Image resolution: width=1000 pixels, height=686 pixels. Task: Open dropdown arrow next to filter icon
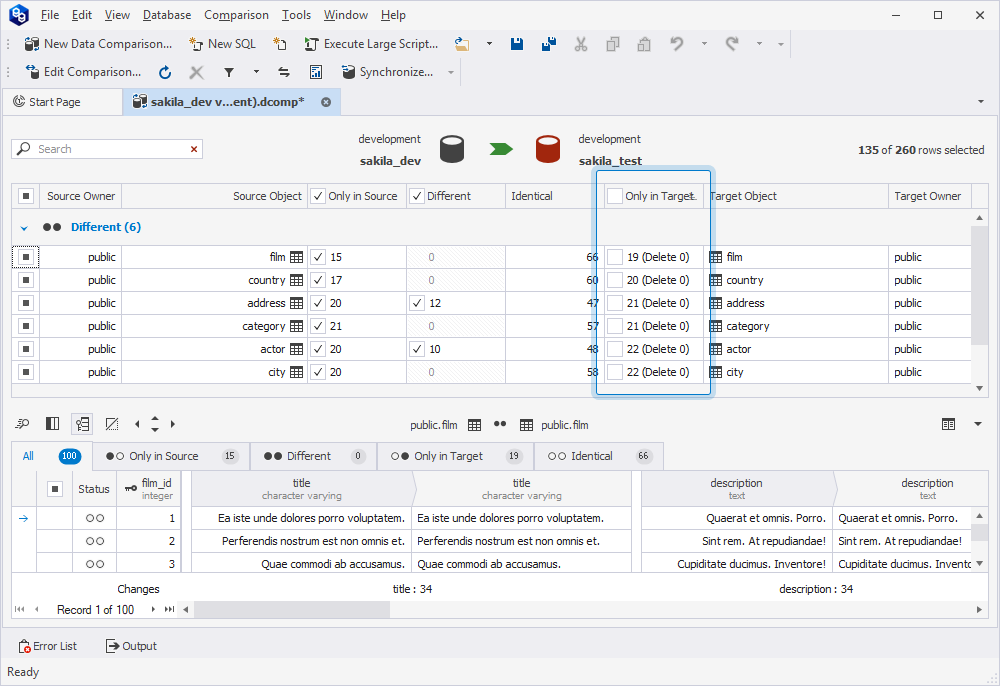point(256,72)
